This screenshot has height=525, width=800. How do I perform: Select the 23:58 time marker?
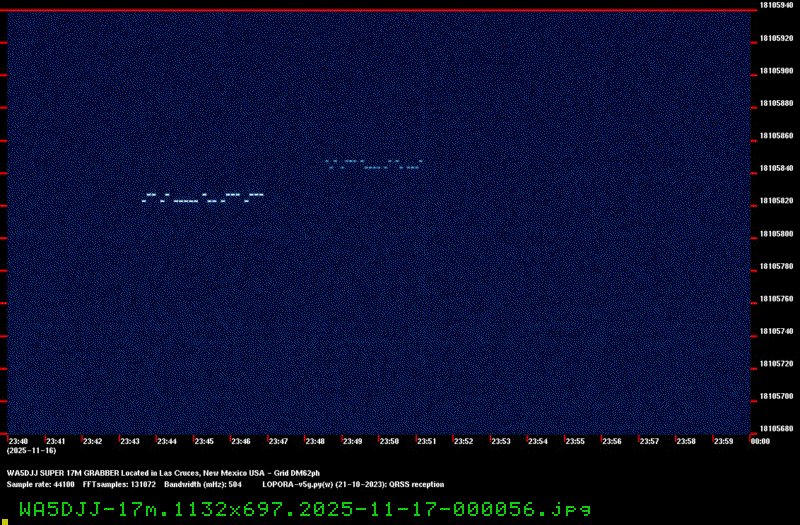point(686,441)
